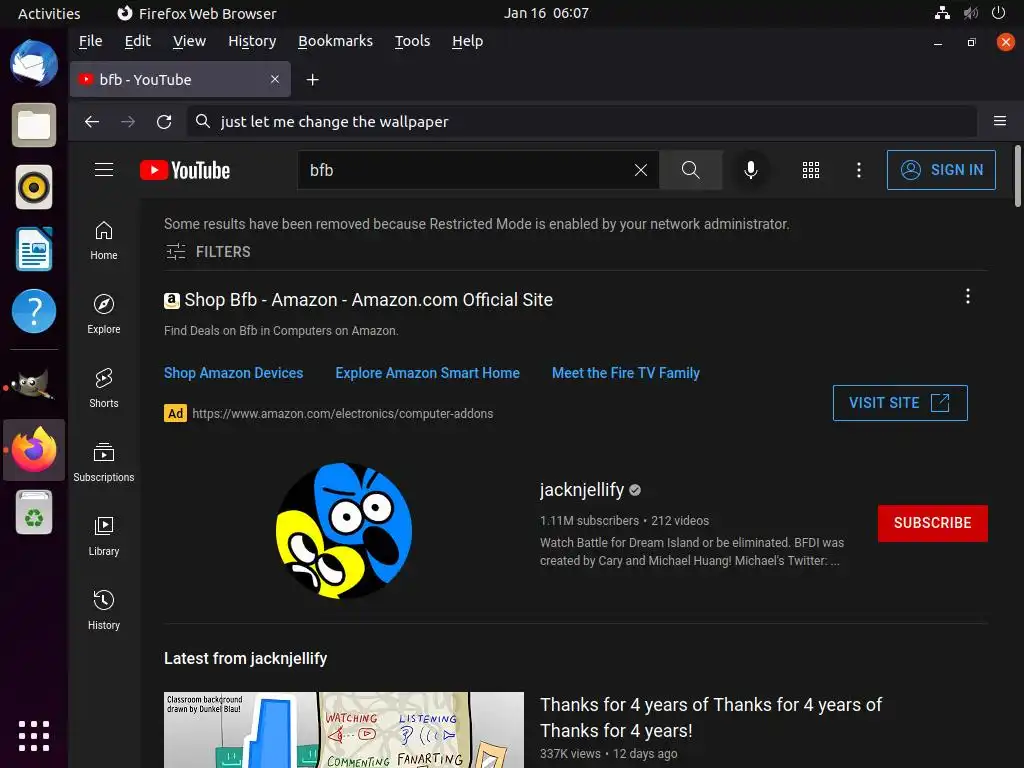
Task: Open LibreOffice Writer from the dock
Action: pyautogui.click(x=34, y=249)
